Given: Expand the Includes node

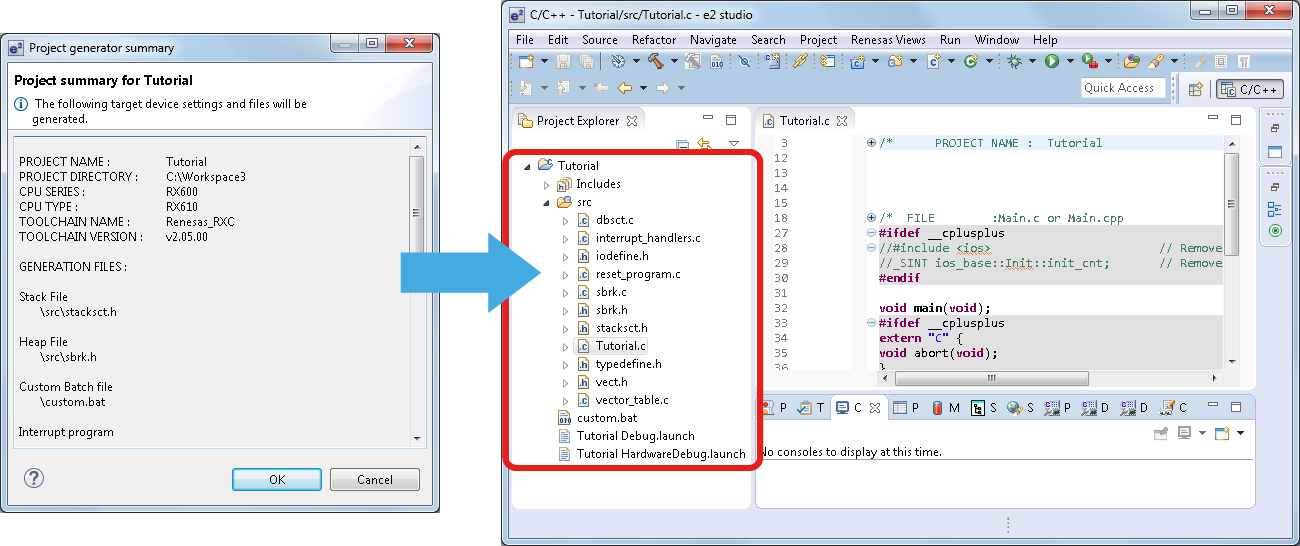Looking at the screenshot, I should (x=546, y=184).
